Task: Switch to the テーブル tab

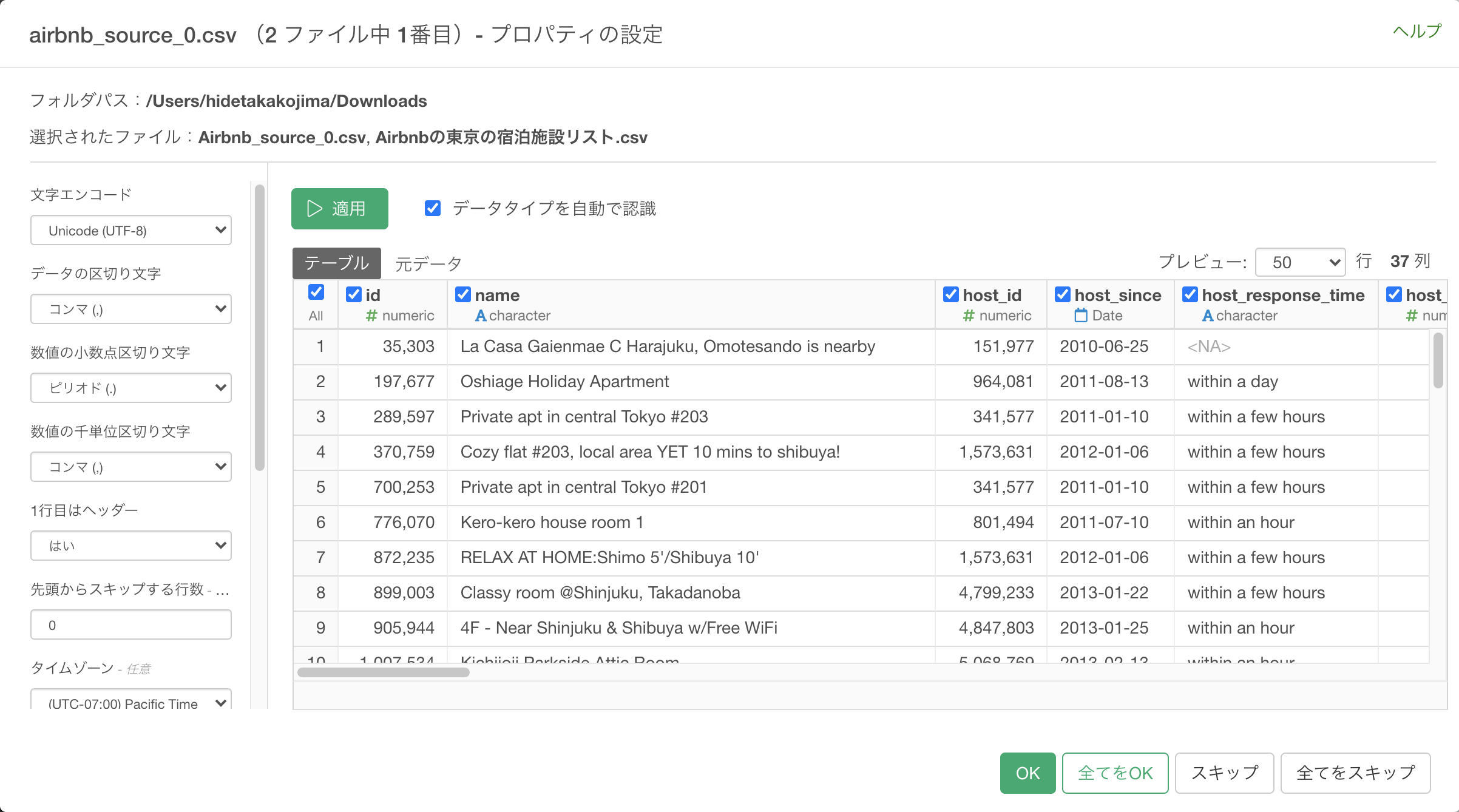Action: tap(337, 263)
